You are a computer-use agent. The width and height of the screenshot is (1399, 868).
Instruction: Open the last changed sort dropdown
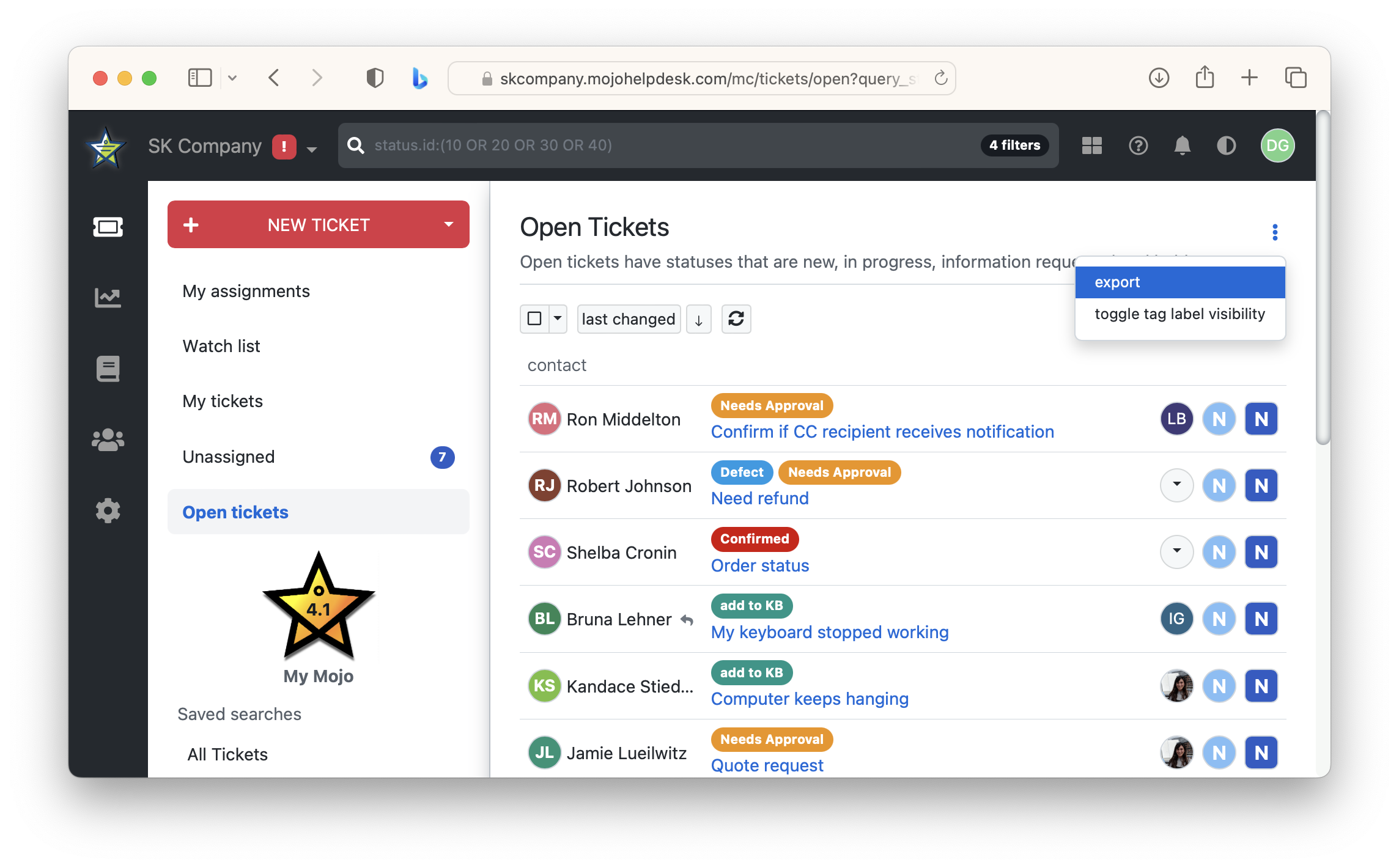coord(628,318)
